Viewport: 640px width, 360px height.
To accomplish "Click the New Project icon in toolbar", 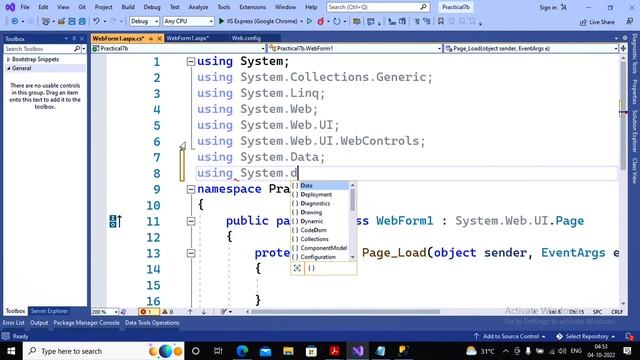I will 46,21.
